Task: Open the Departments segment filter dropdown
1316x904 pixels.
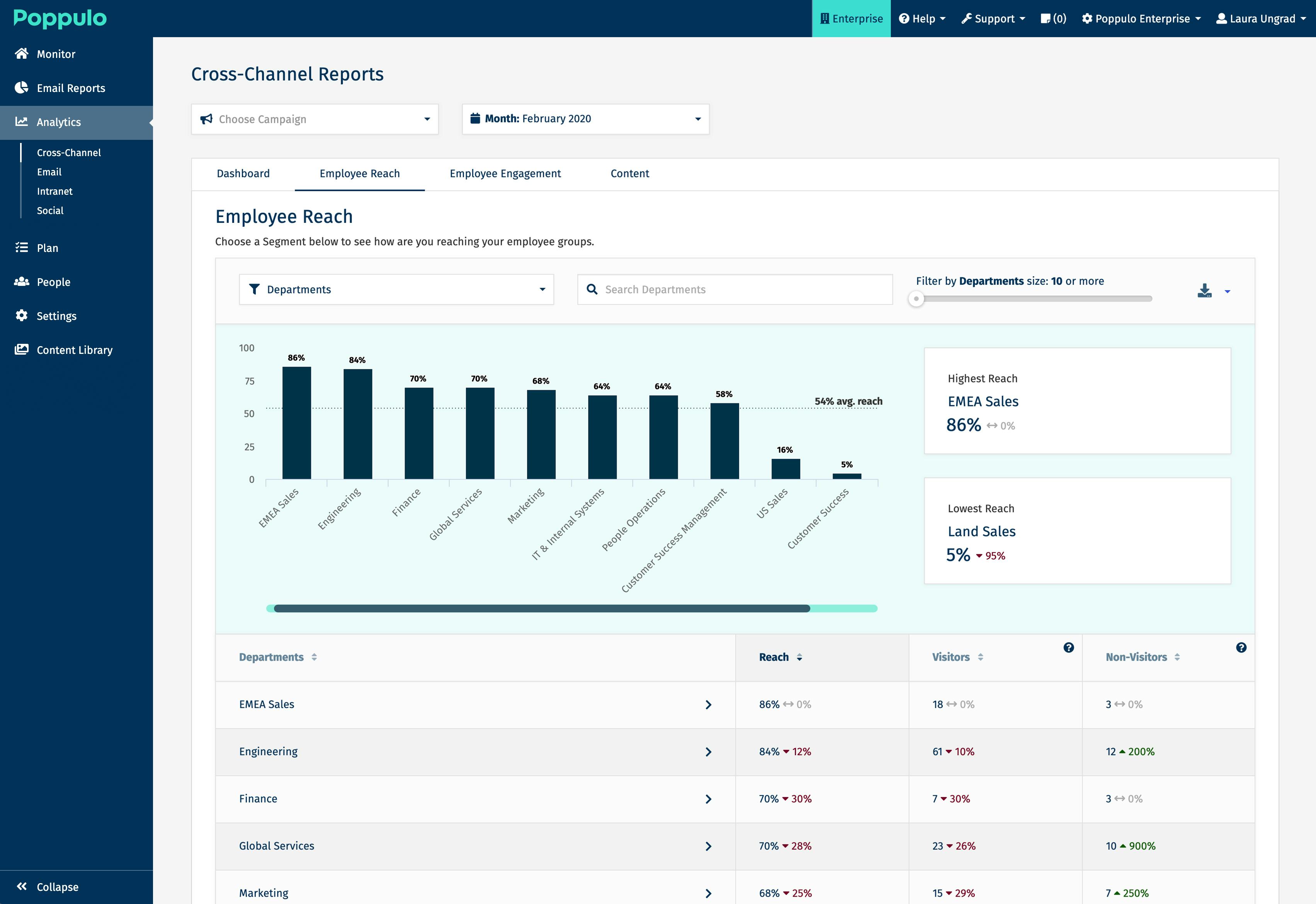Action: tap(396, 289)
